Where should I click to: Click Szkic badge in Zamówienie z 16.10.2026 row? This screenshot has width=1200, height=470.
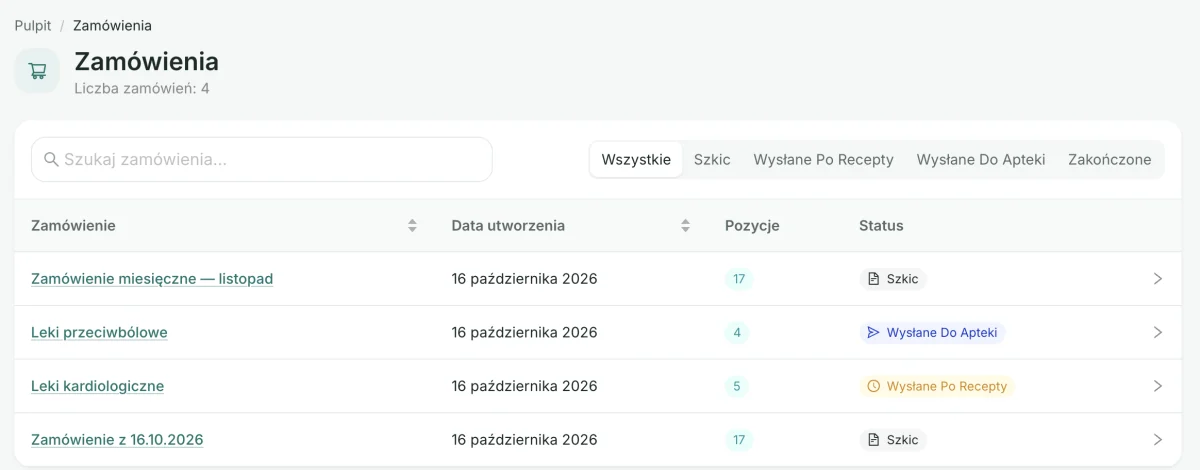point(893,440)
